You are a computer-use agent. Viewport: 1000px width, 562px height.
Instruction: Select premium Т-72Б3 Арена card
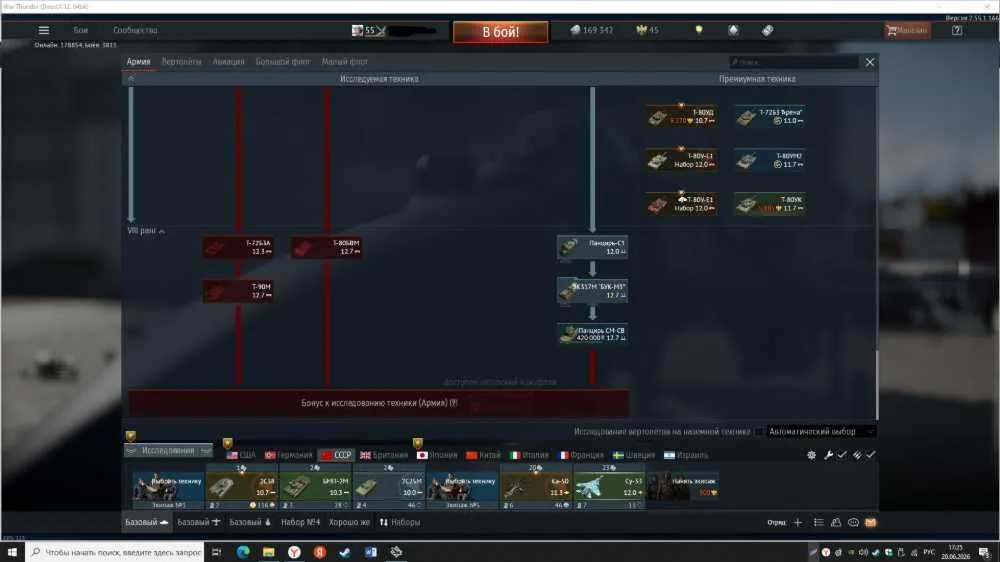coord(769,117)
